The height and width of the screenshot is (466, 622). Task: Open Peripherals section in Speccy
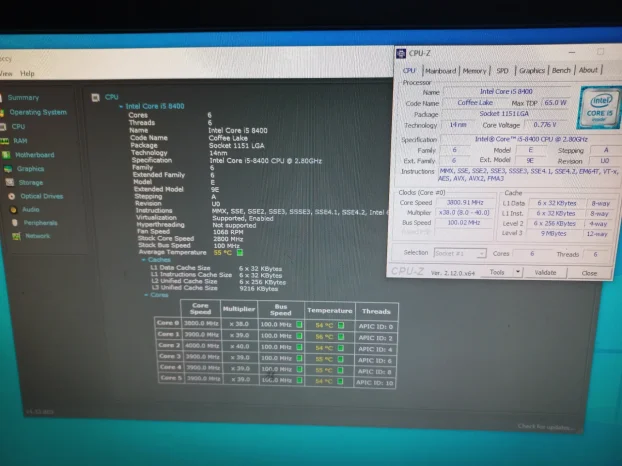point(40,222)
